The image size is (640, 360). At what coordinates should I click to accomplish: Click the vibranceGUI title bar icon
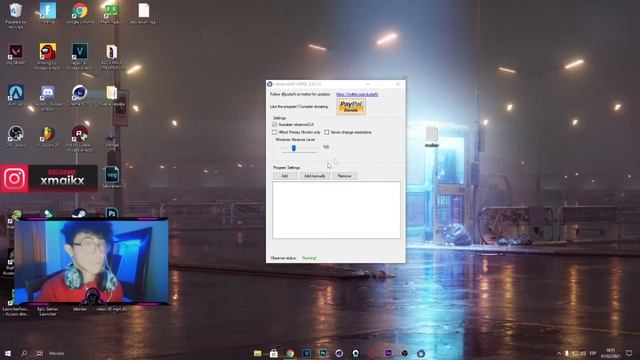tap(270, 84)
